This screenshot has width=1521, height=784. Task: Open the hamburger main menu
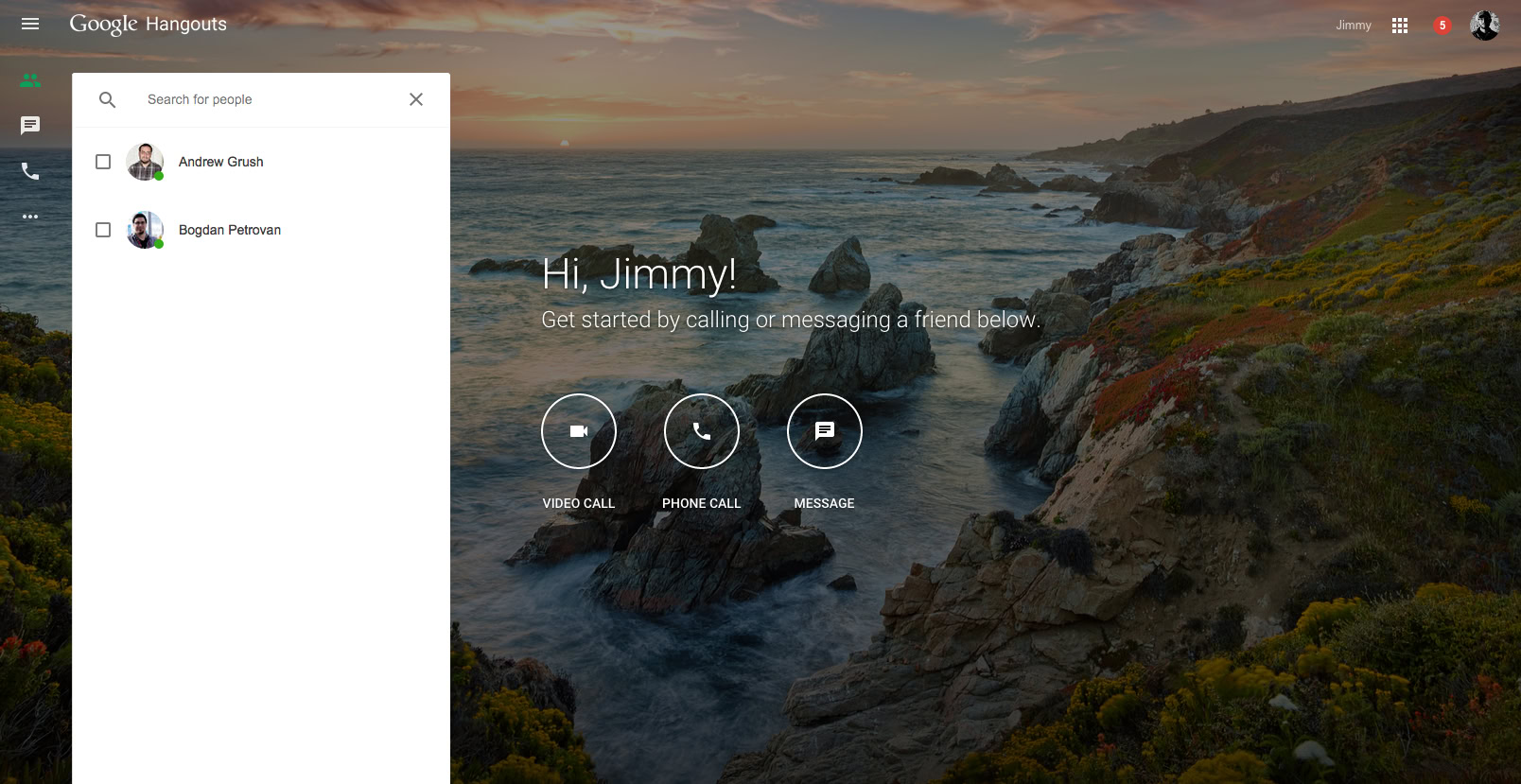point(30,24)
